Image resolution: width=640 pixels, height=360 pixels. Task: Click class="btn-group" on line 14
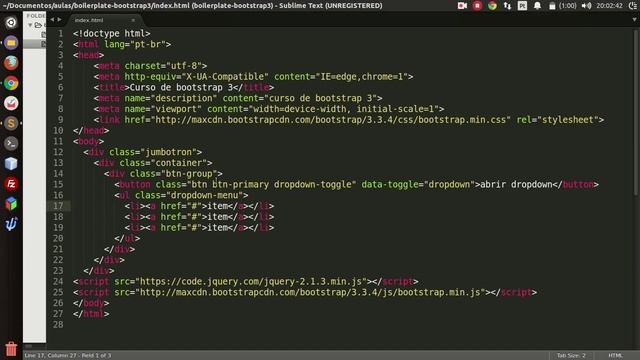(173, 173)
